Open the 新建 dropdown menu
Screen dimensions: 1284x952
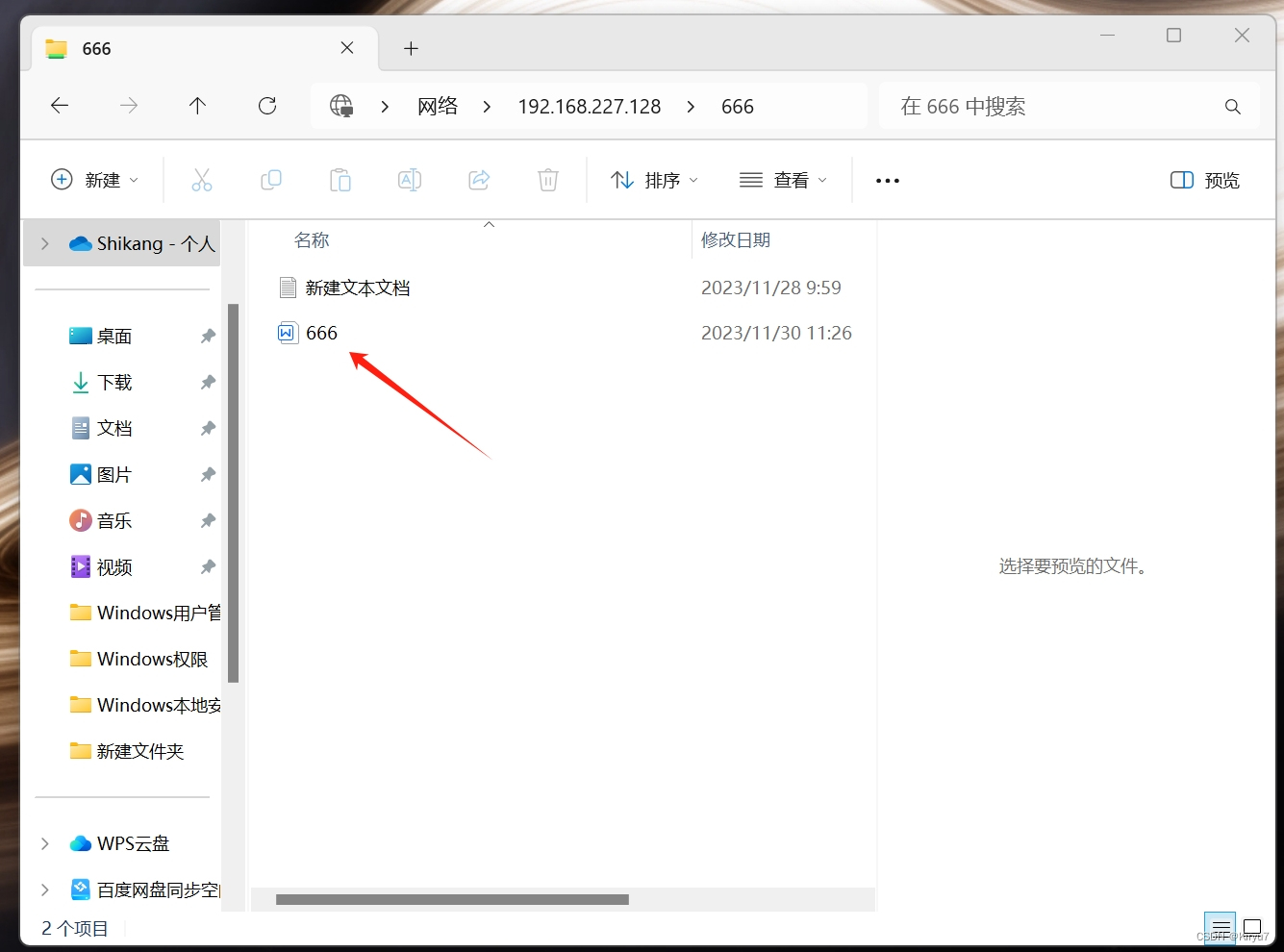click(94, 180)
